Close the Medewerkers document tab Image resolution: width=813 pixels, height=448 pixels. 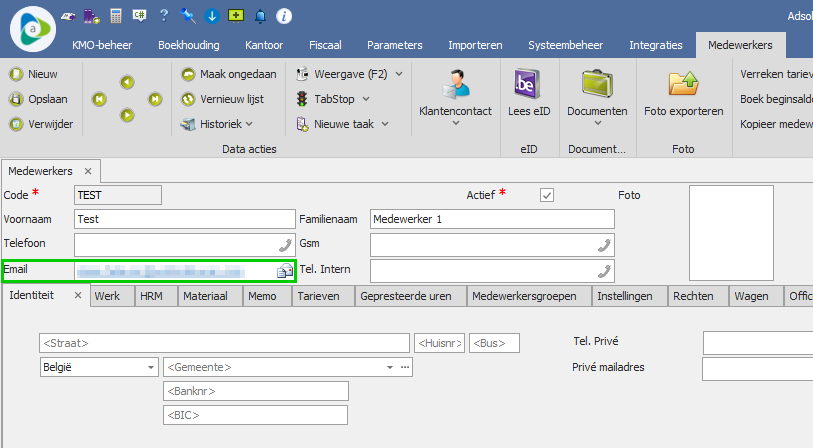point(88,171)
